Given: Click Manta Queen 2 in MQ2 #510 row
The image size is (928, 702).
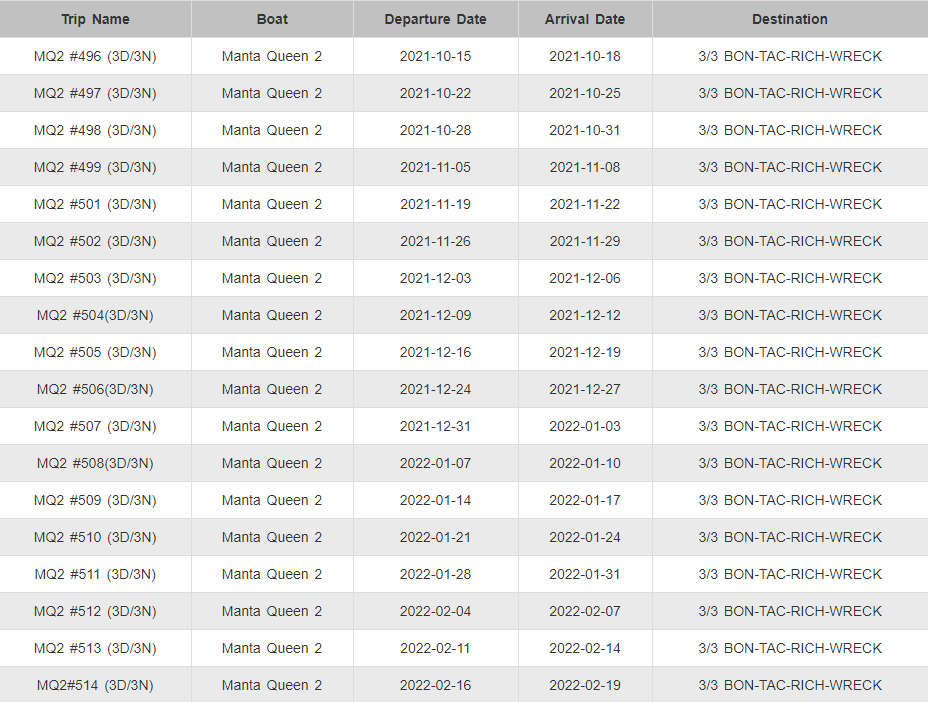Looking at the screenshot, I should [x=272, y=537].
